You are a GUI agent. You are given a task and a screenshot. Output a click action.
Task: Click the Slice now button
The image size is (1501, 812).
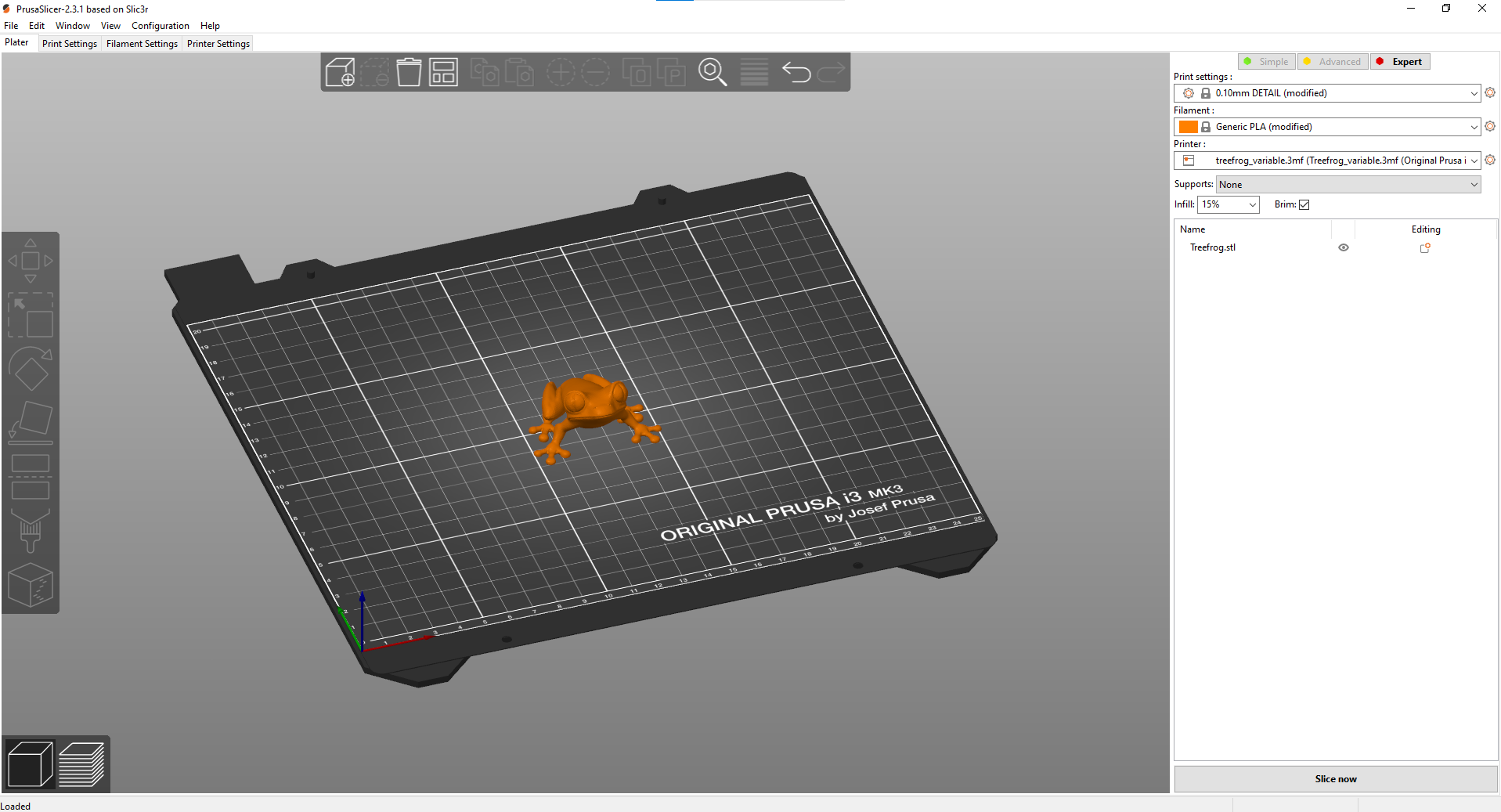point(1336,779)
